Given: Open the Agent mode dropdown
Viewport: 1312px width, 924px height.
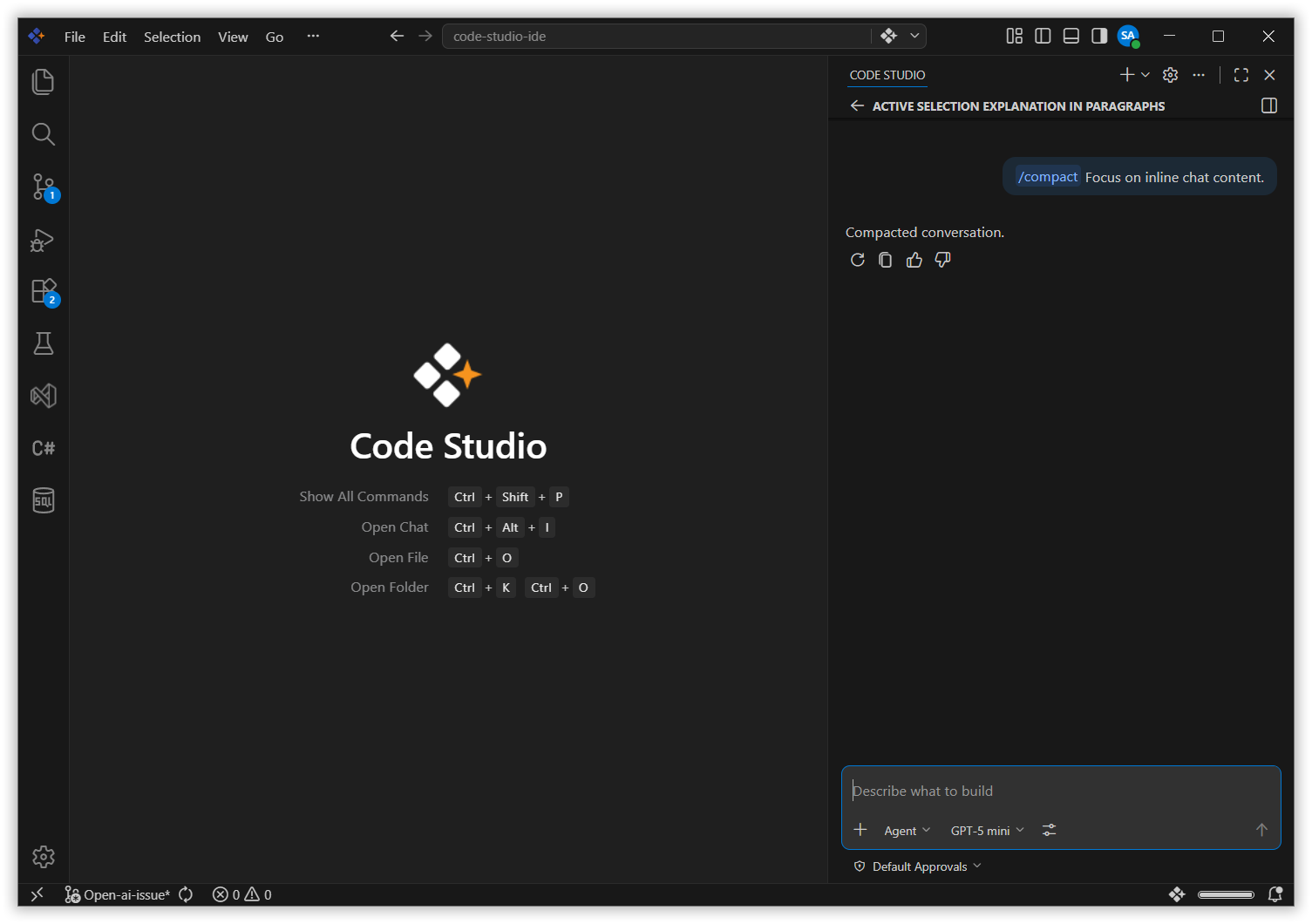Looking at the screenshot, I should (x=907, y=831).
